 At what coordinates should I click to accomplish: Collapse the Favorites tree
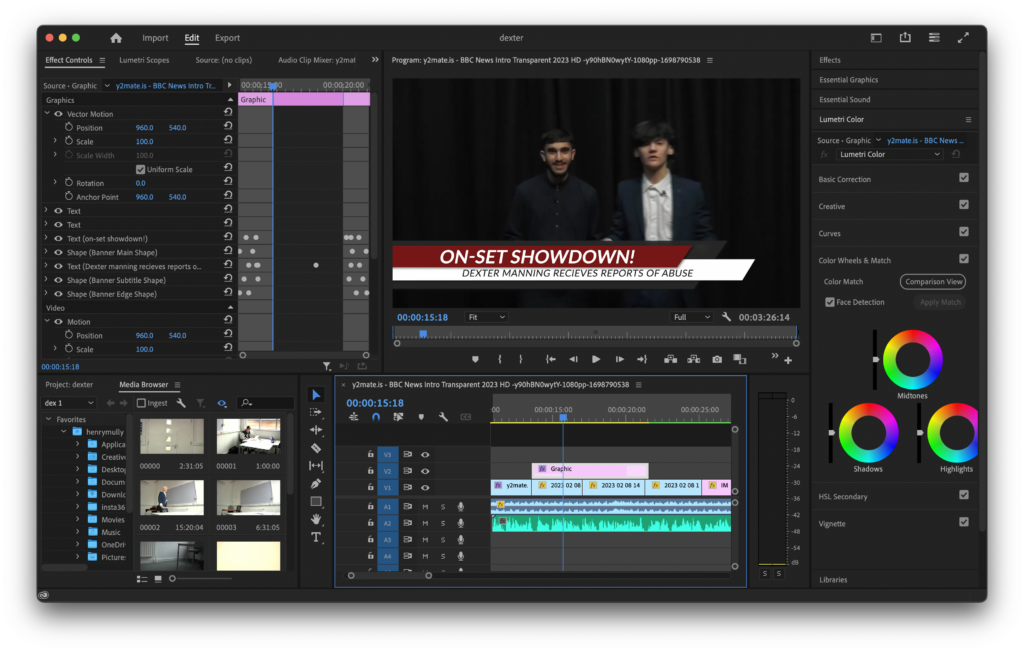coord(48,419)
